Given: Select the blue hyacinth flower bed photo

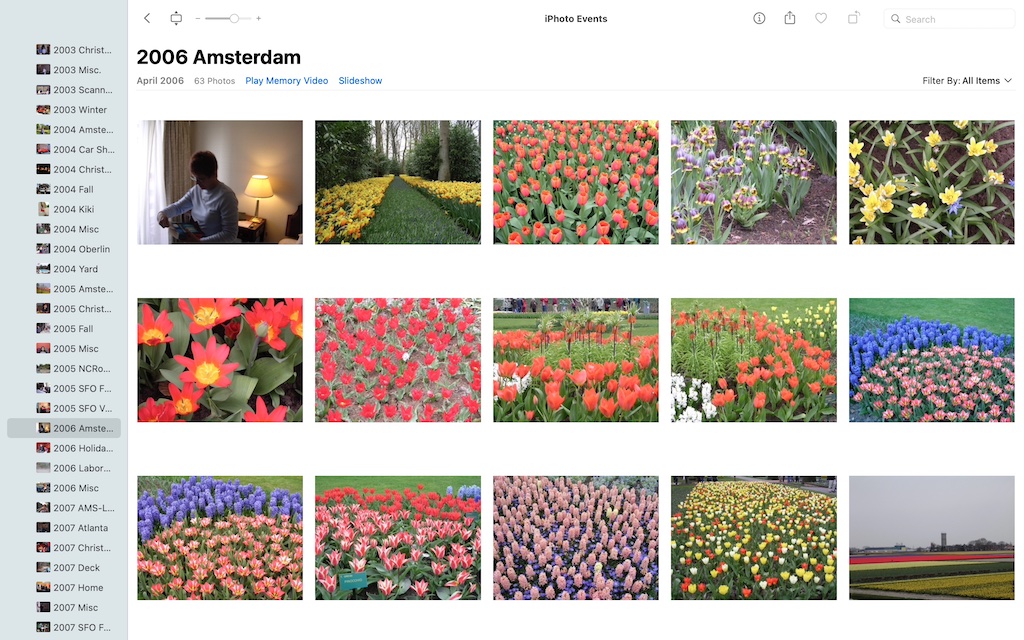Looking at the screenshot, I should click(x=931, y=360).
